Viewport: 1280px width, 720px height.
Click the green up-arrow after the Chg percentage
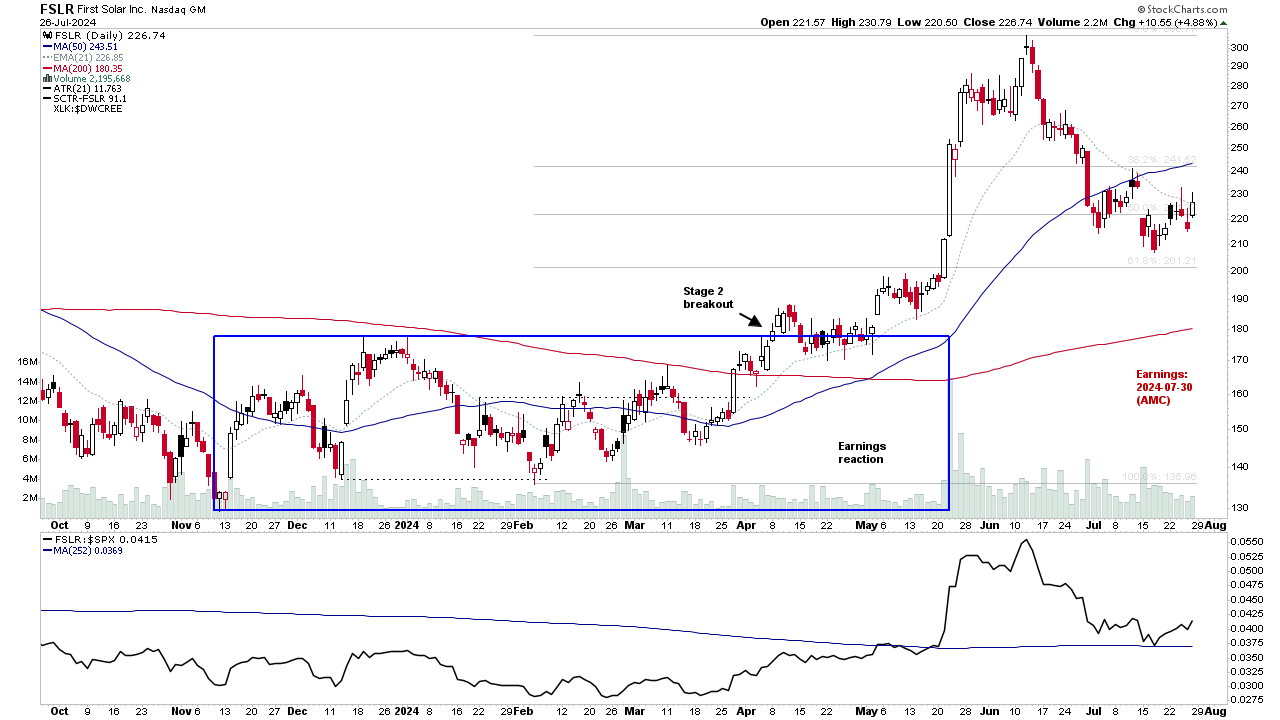[x=1222, y=22]
